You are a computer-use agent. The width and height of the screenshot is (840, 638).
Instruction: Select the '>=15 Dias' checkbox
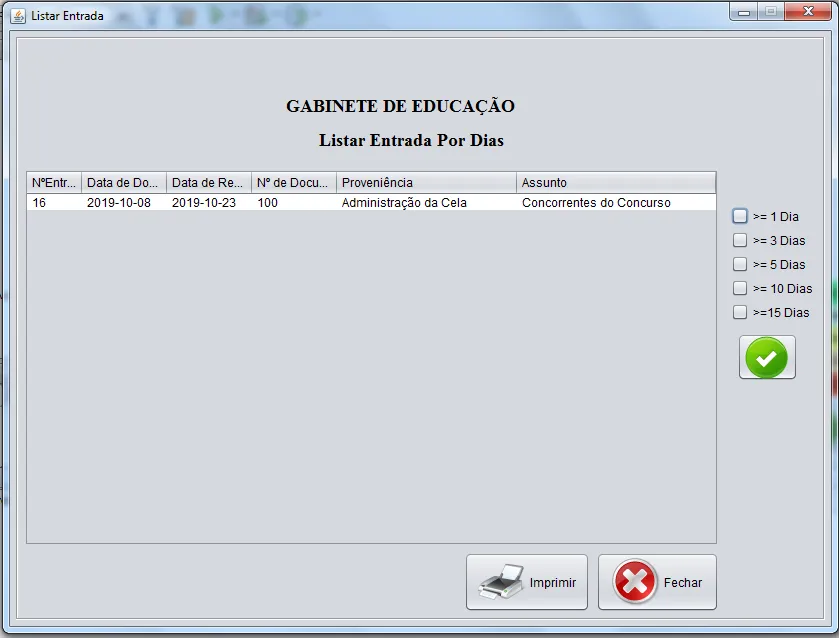tap(740, 312)
